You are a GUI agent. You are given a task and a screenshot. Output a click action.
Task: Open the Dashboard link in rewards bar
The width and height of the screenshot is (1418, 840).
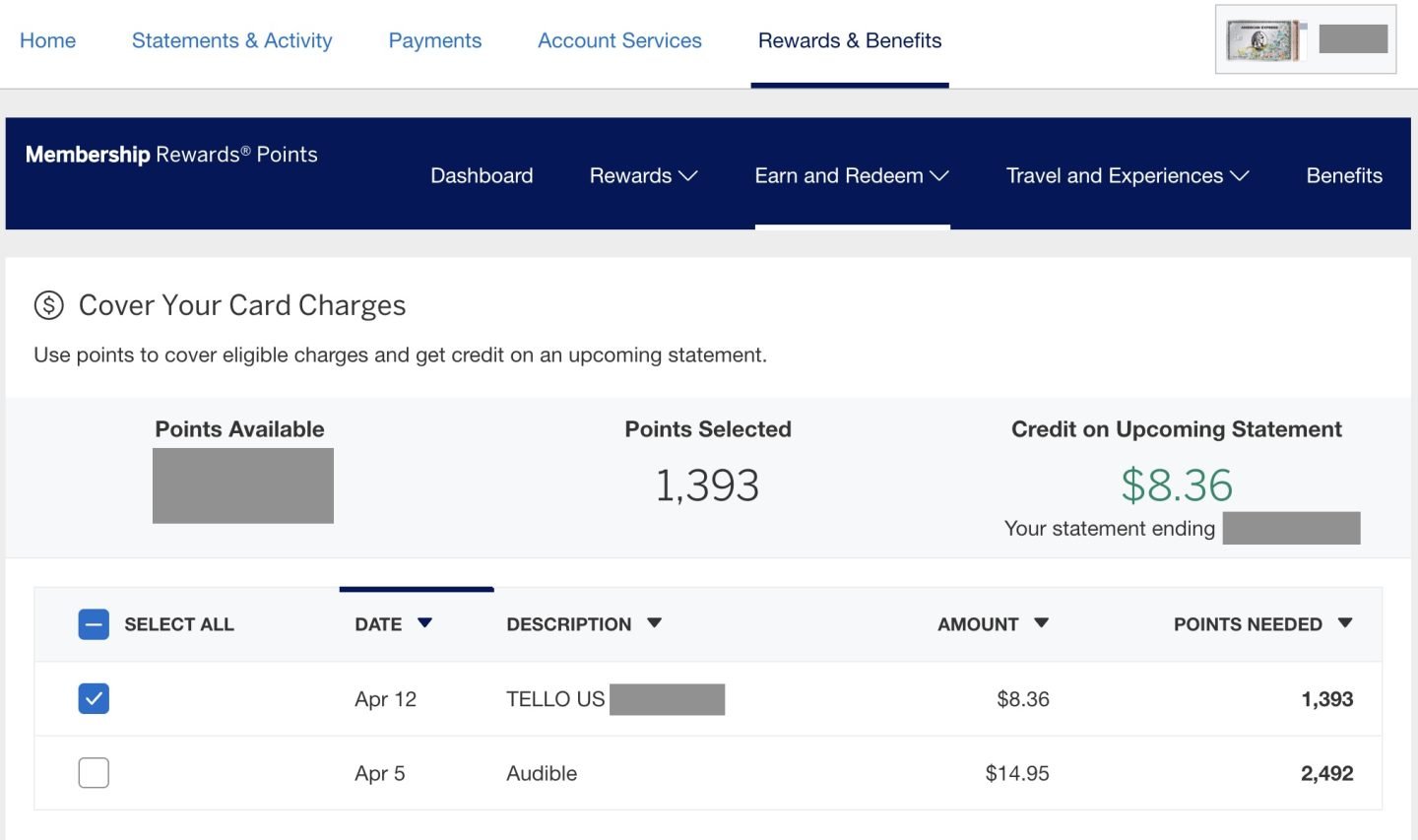pyautogui.click(x=482, y=175)
